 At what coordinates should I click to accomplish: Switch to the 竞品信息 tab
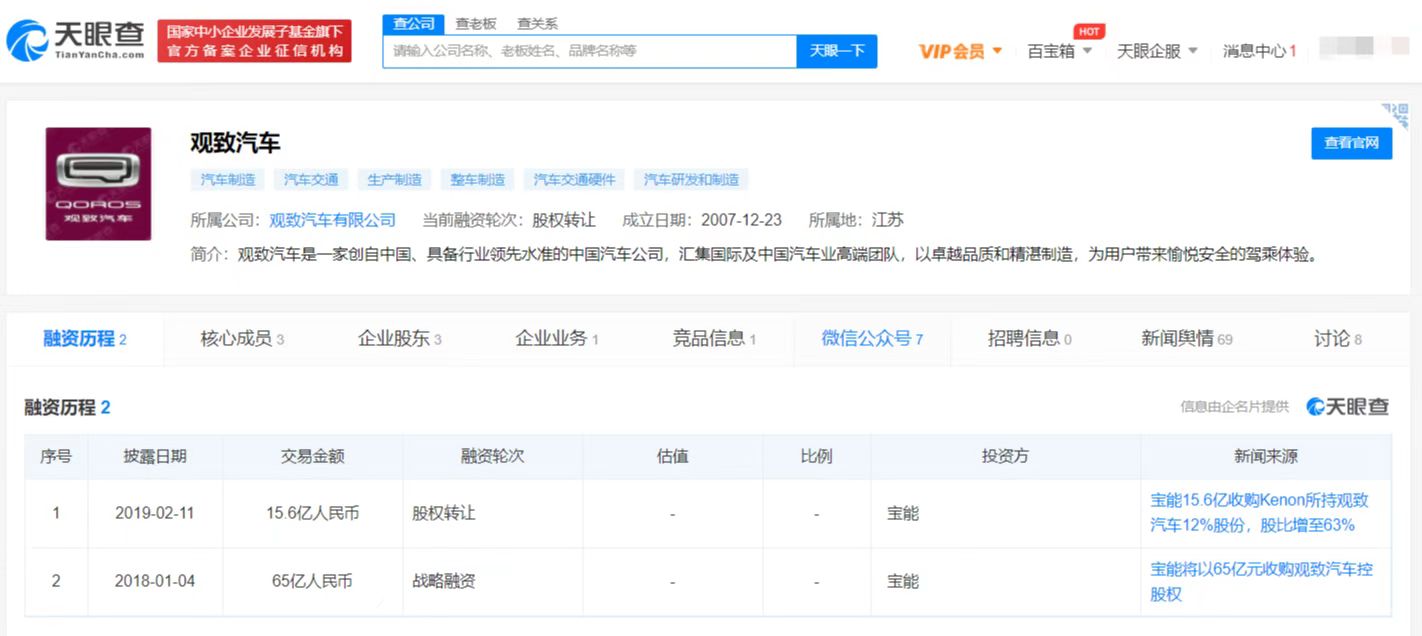tap(714, 339)
